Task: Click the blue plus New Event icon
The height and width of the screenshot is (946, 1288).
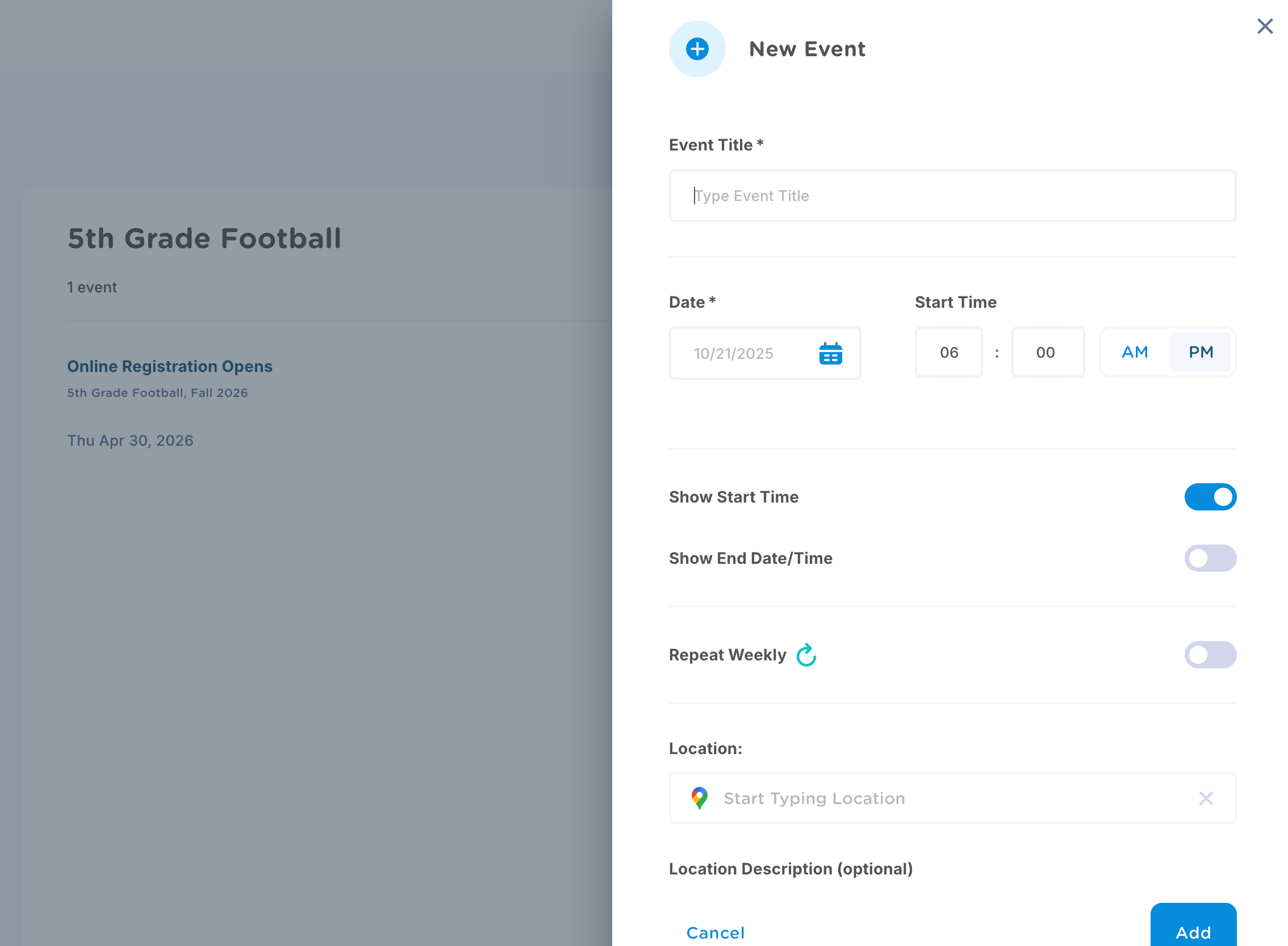Action: tap(696, 49)
